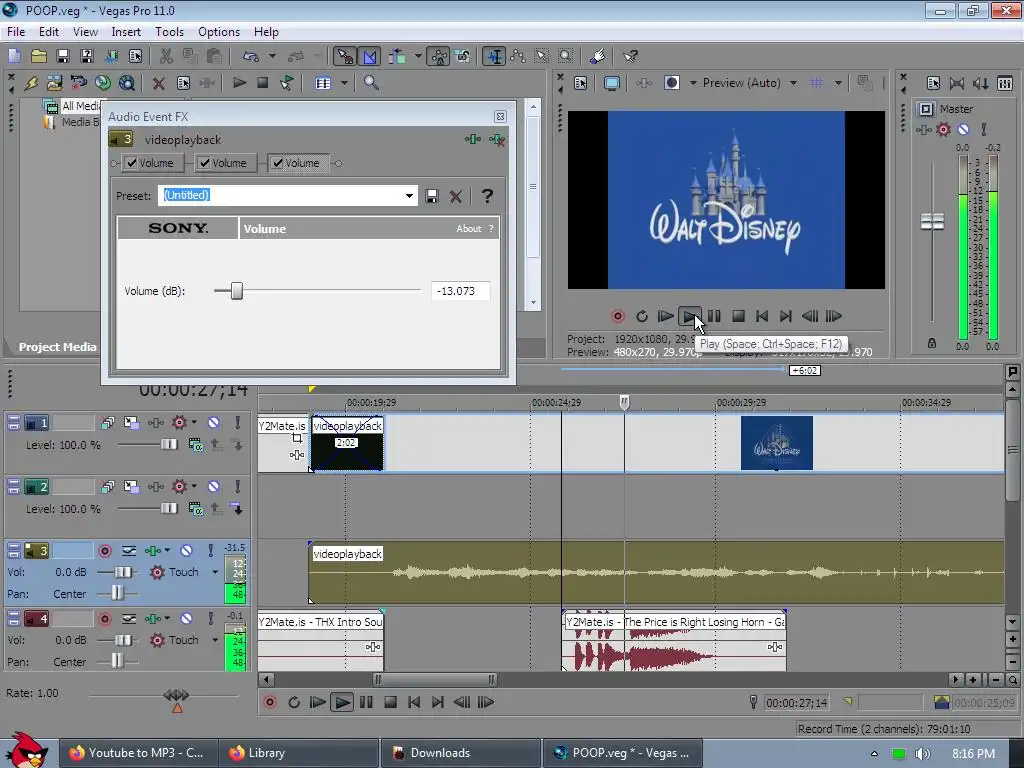Mute the Master bus
The height and width of the screenshot is (768, 1024).
pos(963,129)
